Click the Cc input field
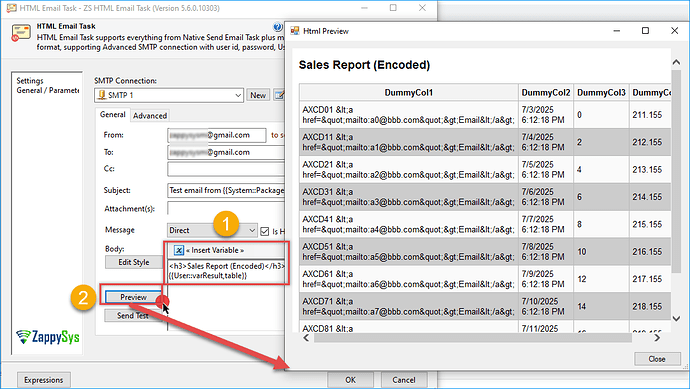Image resolution: width=690 pixels, height=389 pixels. tap(226, 169)
